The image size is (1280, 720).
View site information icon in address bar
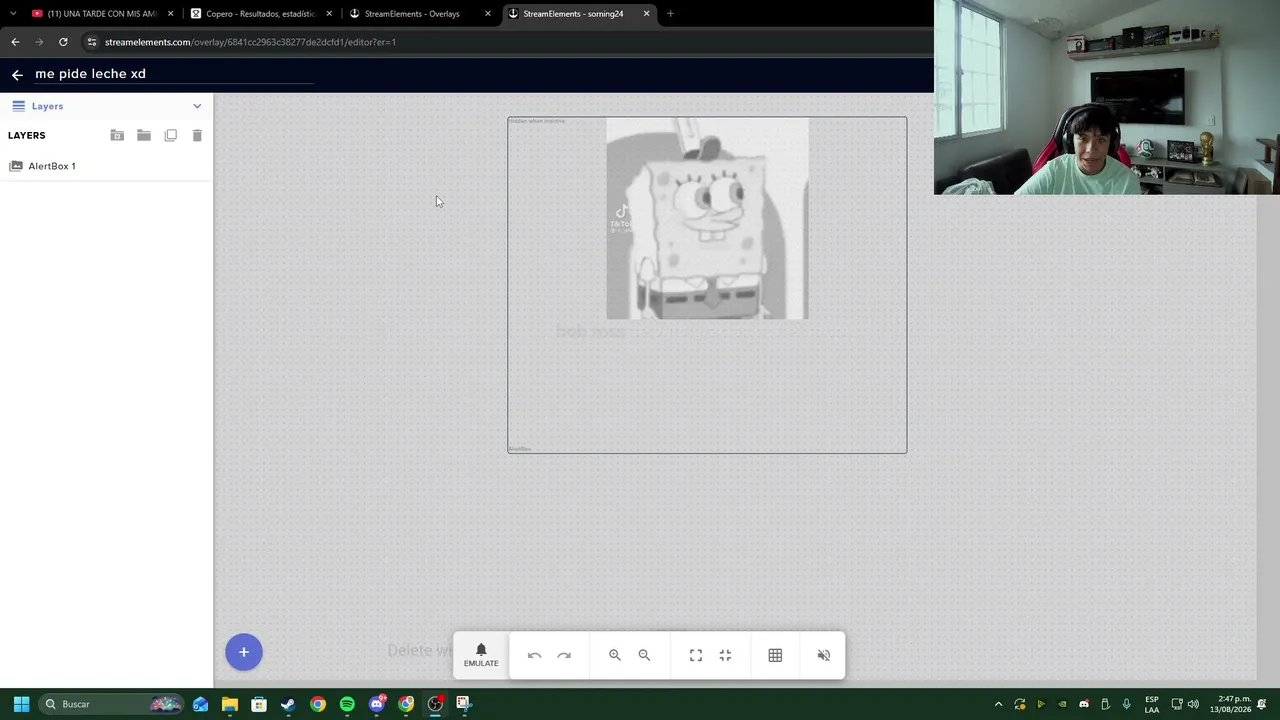point(92,42)
